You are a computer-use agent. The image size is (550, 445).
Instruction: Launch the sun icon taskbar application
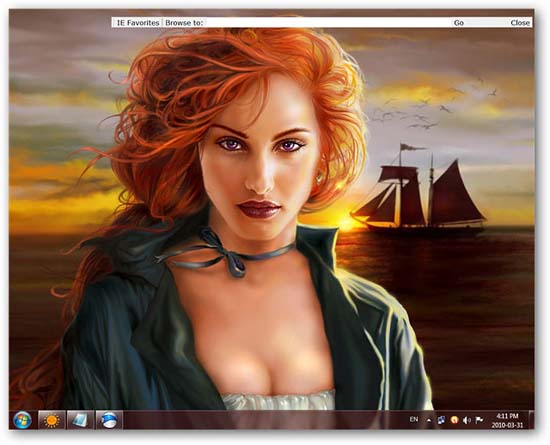coord(52,420)
